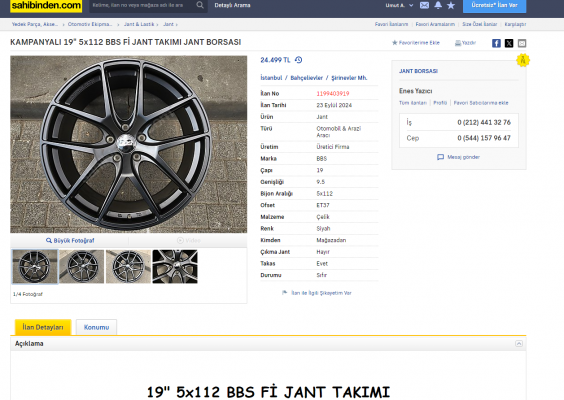This screenshot has width=564, height=400.
Task: Click the Bahçelievler location link
Action: pos(306,78)
